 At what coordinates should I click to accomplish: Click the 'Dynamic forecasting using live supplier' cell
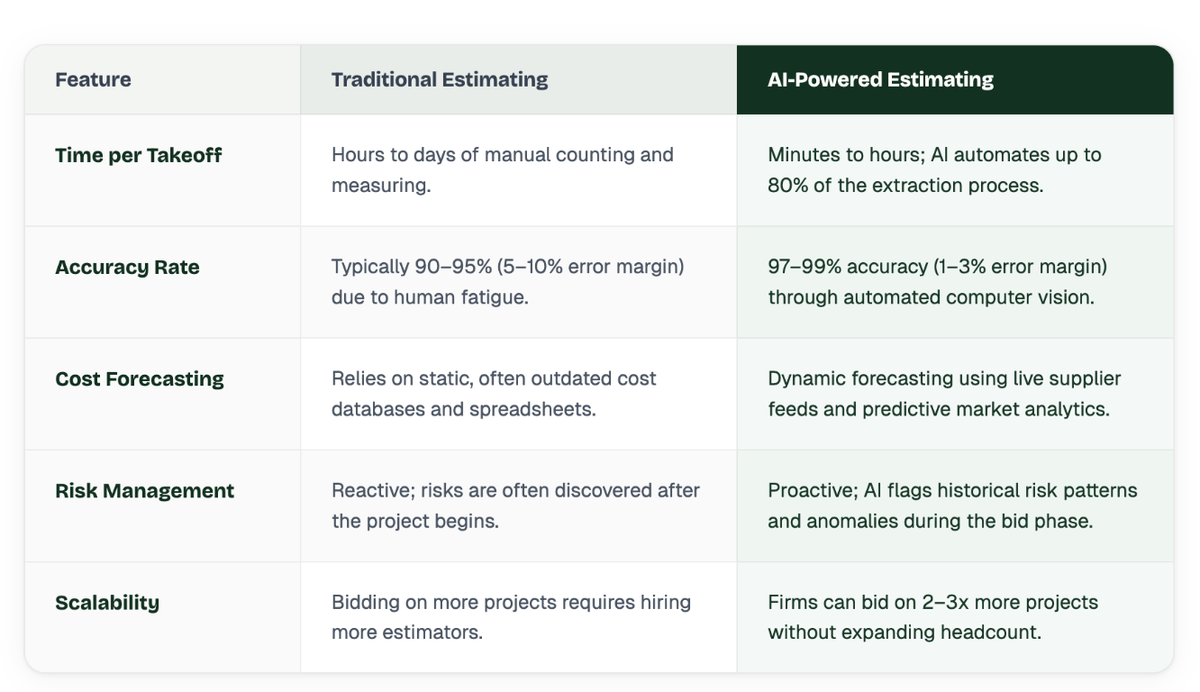click(955, 394)
